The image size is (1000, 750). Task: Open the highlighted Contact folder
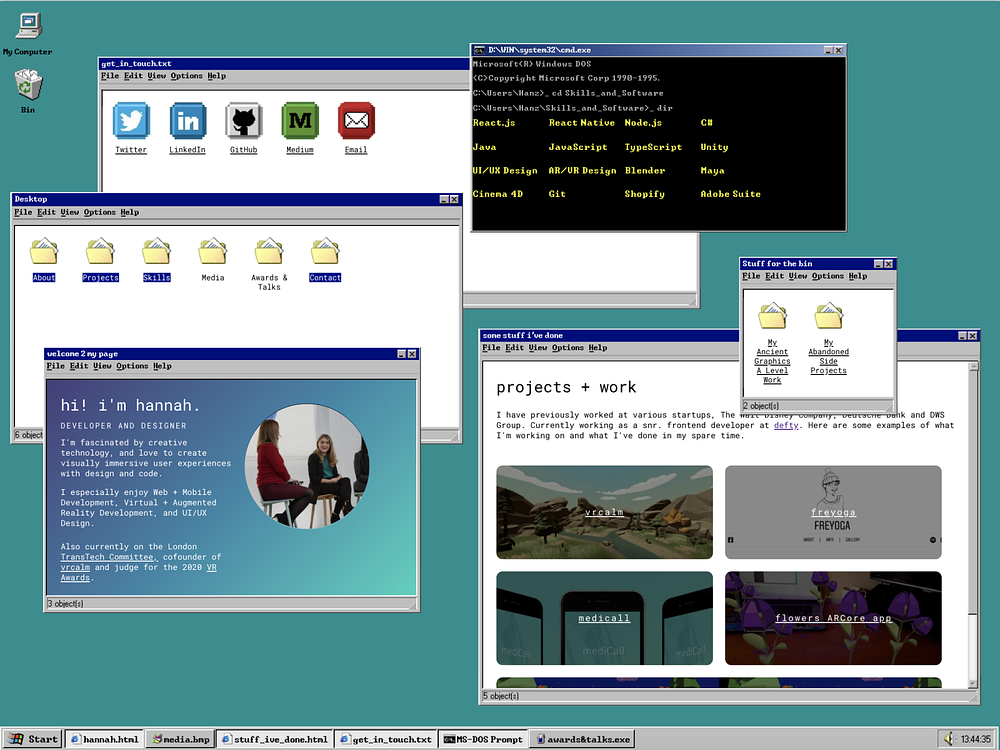click(x=325, y=252)
